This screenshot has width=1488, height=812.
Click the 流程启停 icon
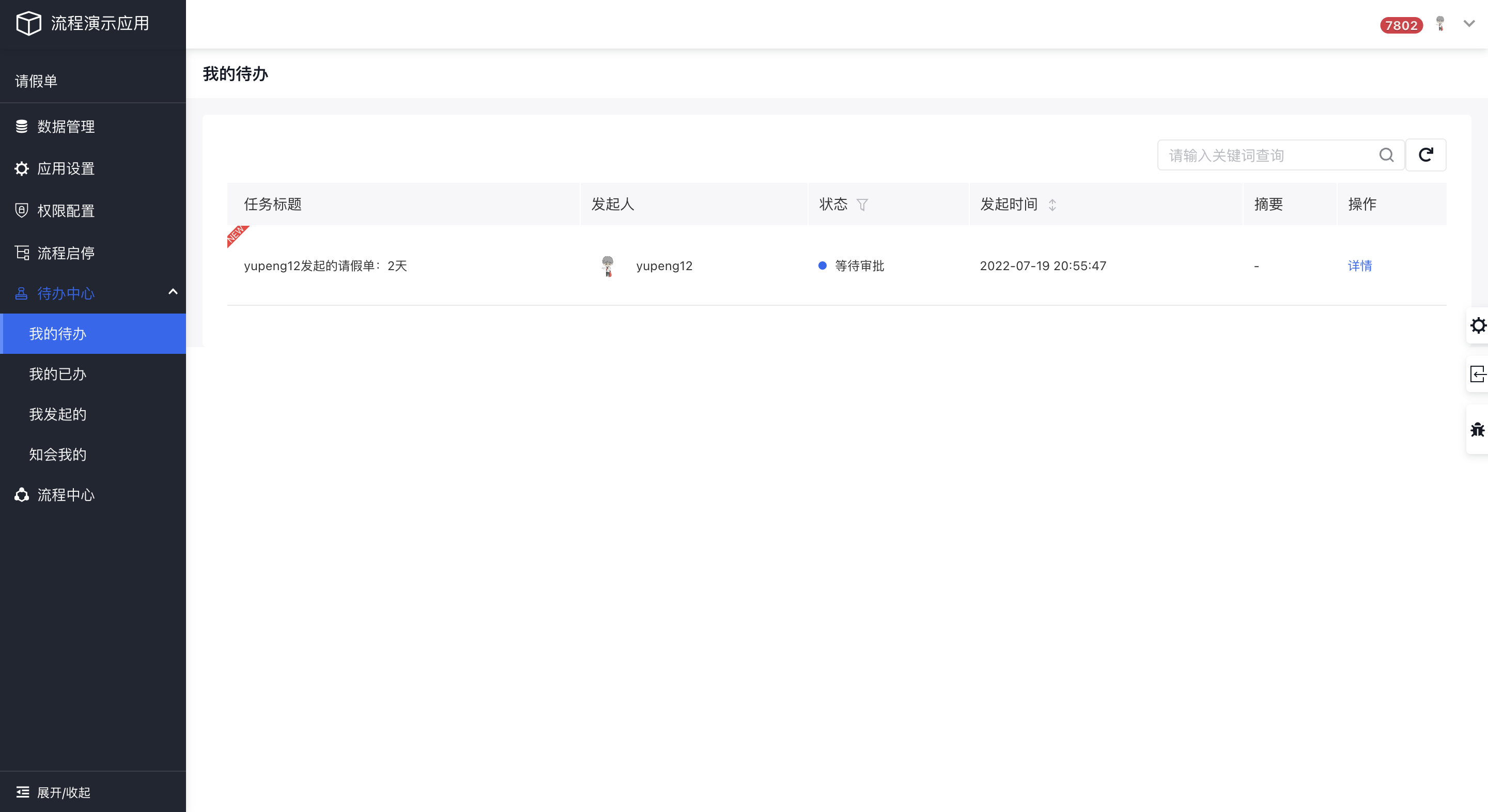tap(22, 253)
